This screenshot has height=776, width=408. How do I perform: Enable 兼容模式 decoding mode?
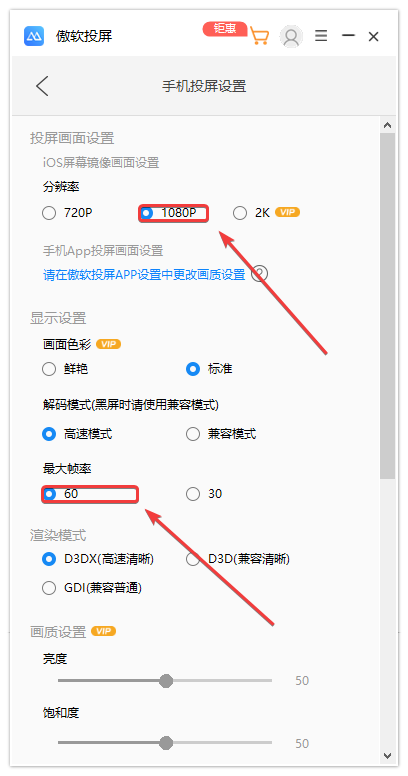[221, 435]
